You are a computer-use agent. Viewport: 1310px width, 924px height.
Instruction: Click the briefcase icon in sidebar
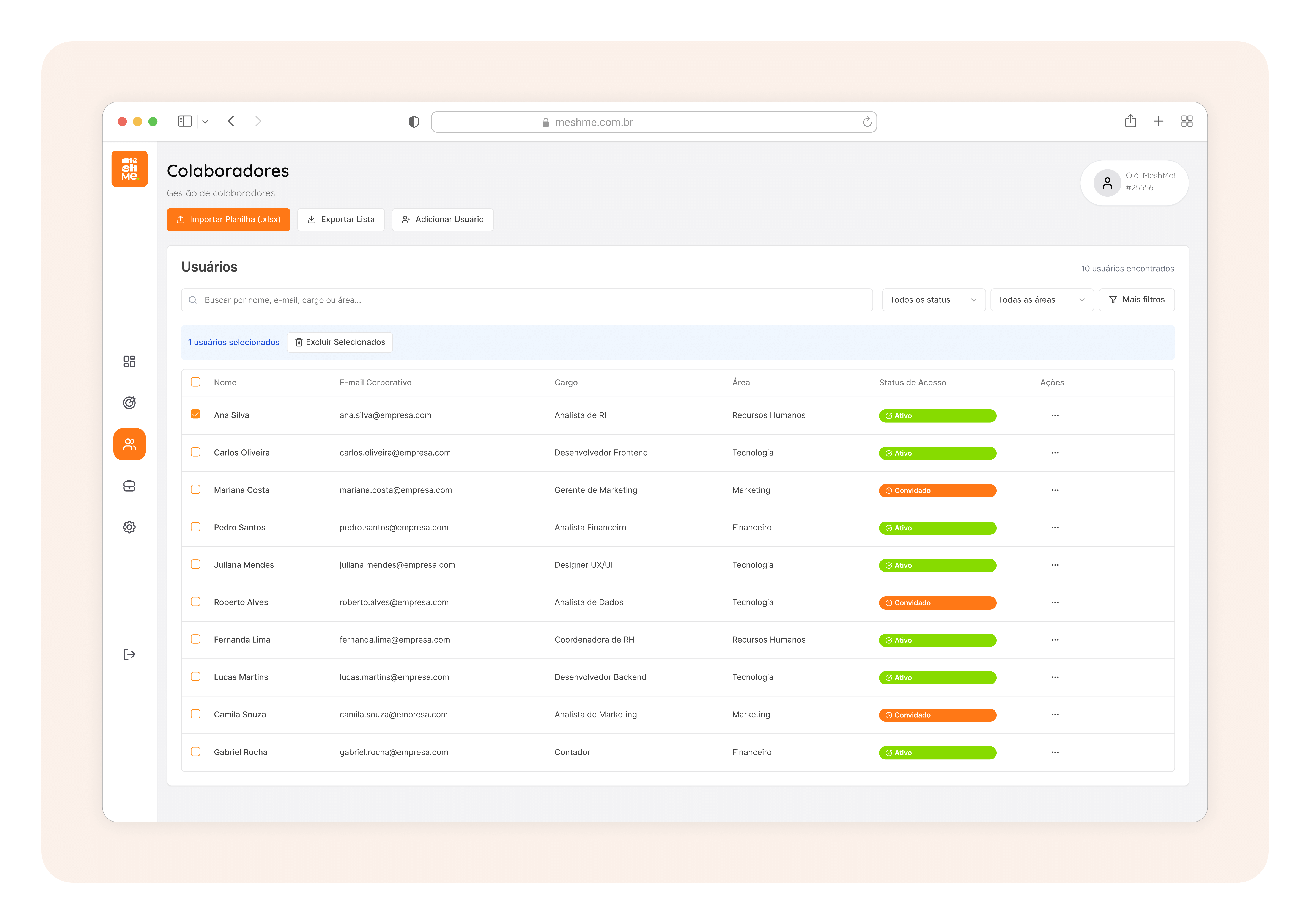[x=129, y=486]
